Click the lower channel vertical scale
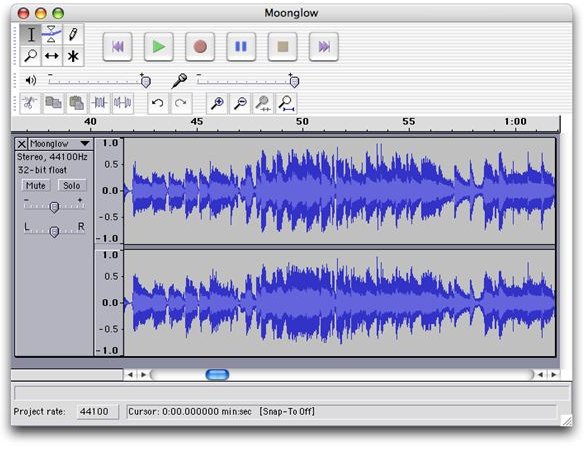 click(x=110, y=303)
